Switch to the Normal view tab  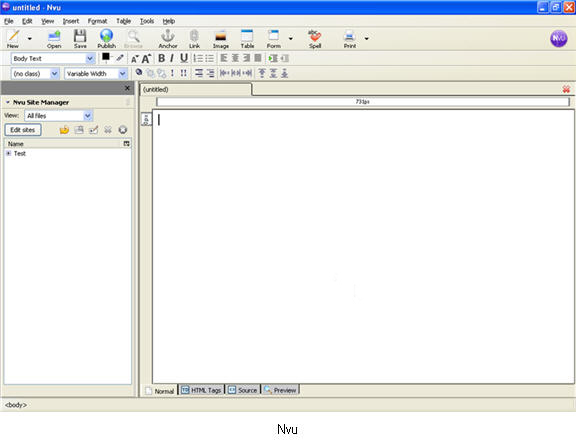tap(160, 391)
